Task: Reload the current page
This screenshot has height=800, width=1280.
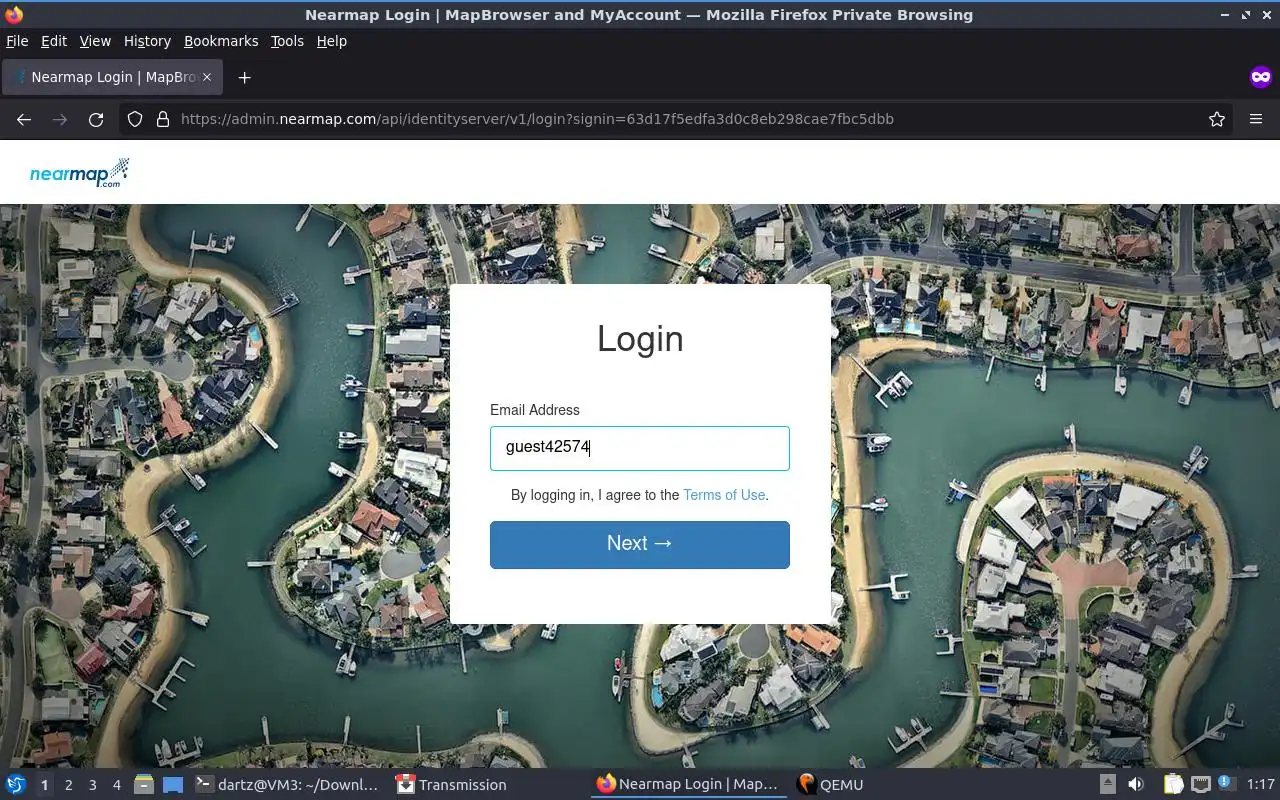Action: tap(96, 119)
